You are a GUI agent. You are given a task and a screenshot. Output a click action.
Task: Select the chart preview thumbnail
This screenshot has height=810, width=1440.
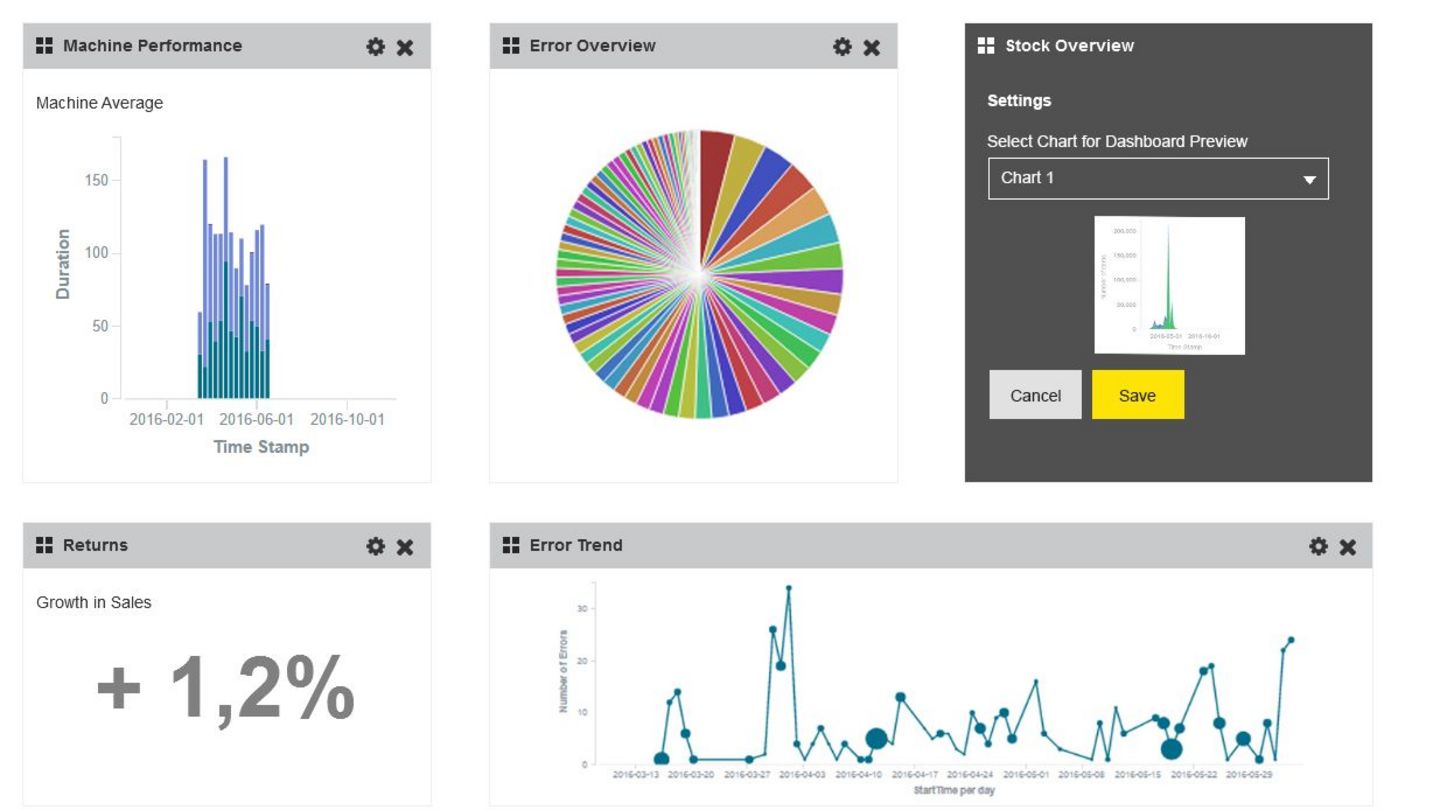coord(1169,285)
